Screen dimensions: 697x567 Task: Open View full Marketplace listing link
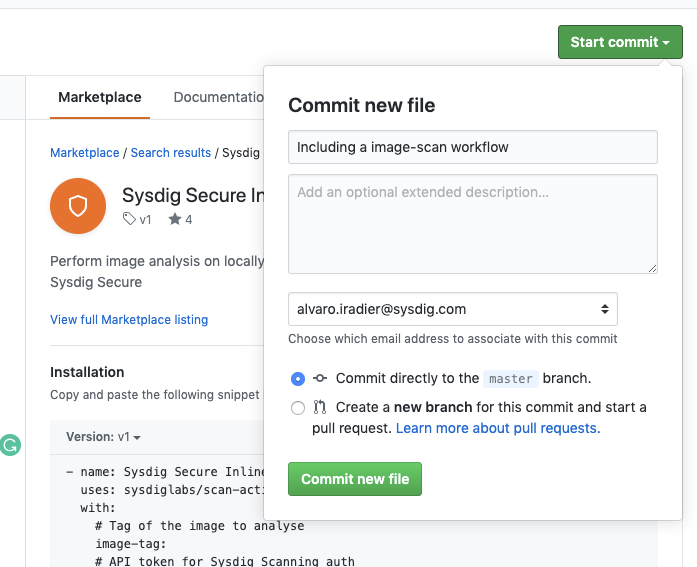129,320
